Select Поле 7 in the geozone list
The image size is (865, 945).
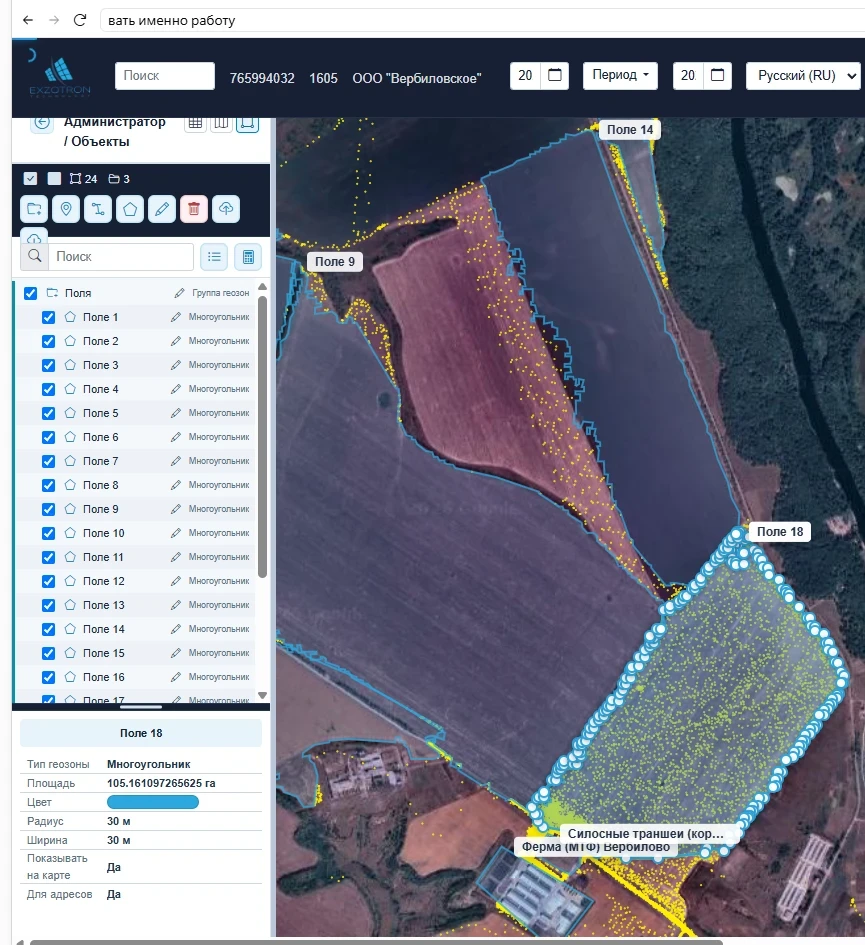coord(101,461)
